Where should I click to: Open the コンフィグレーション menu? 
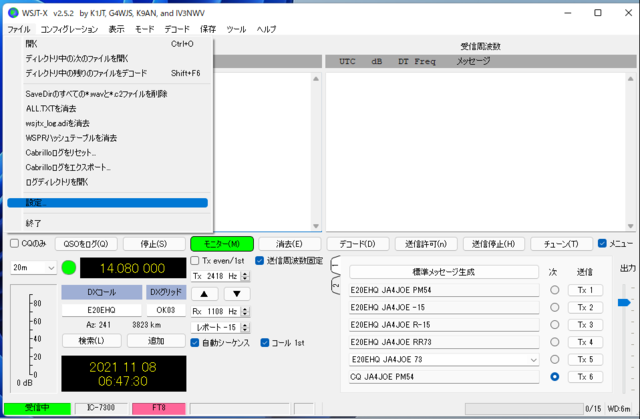click(x=69, y=29)
